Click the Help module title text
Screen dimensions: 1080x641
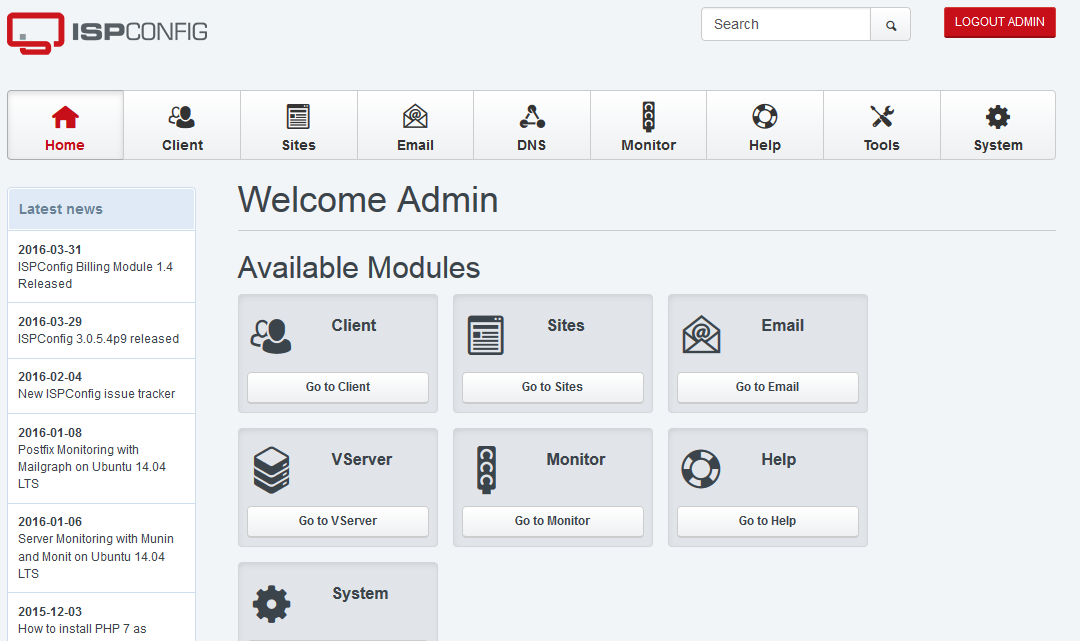coord(778,459)
